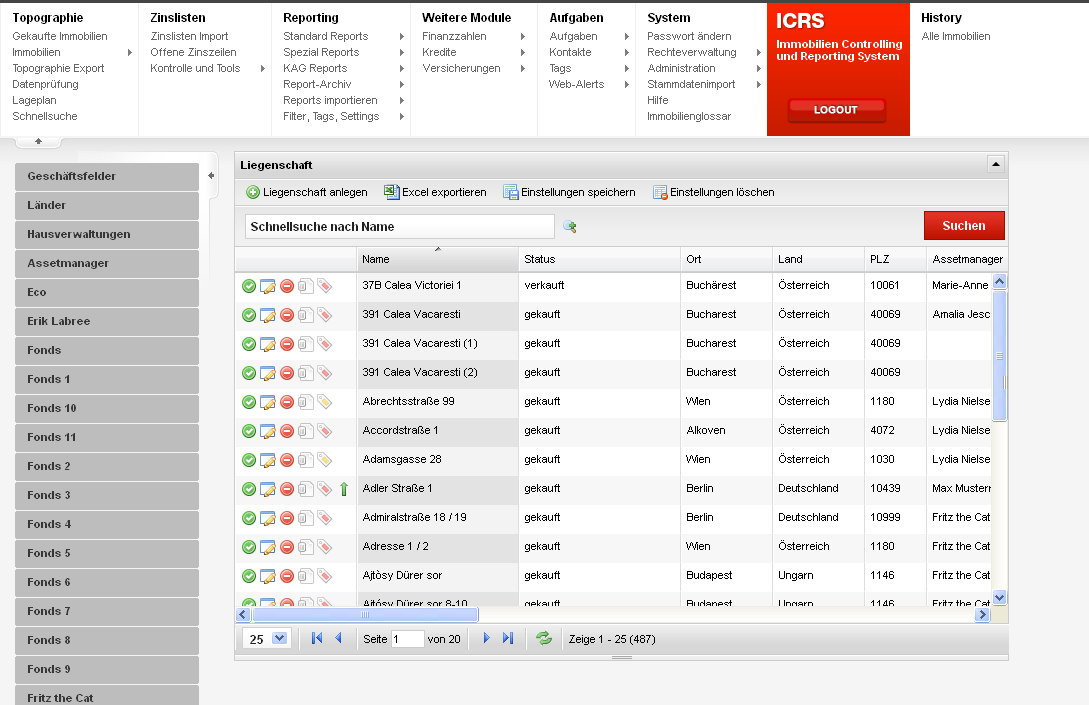
Task: Open Standard Reports menu item
Action: click(326, 36)
